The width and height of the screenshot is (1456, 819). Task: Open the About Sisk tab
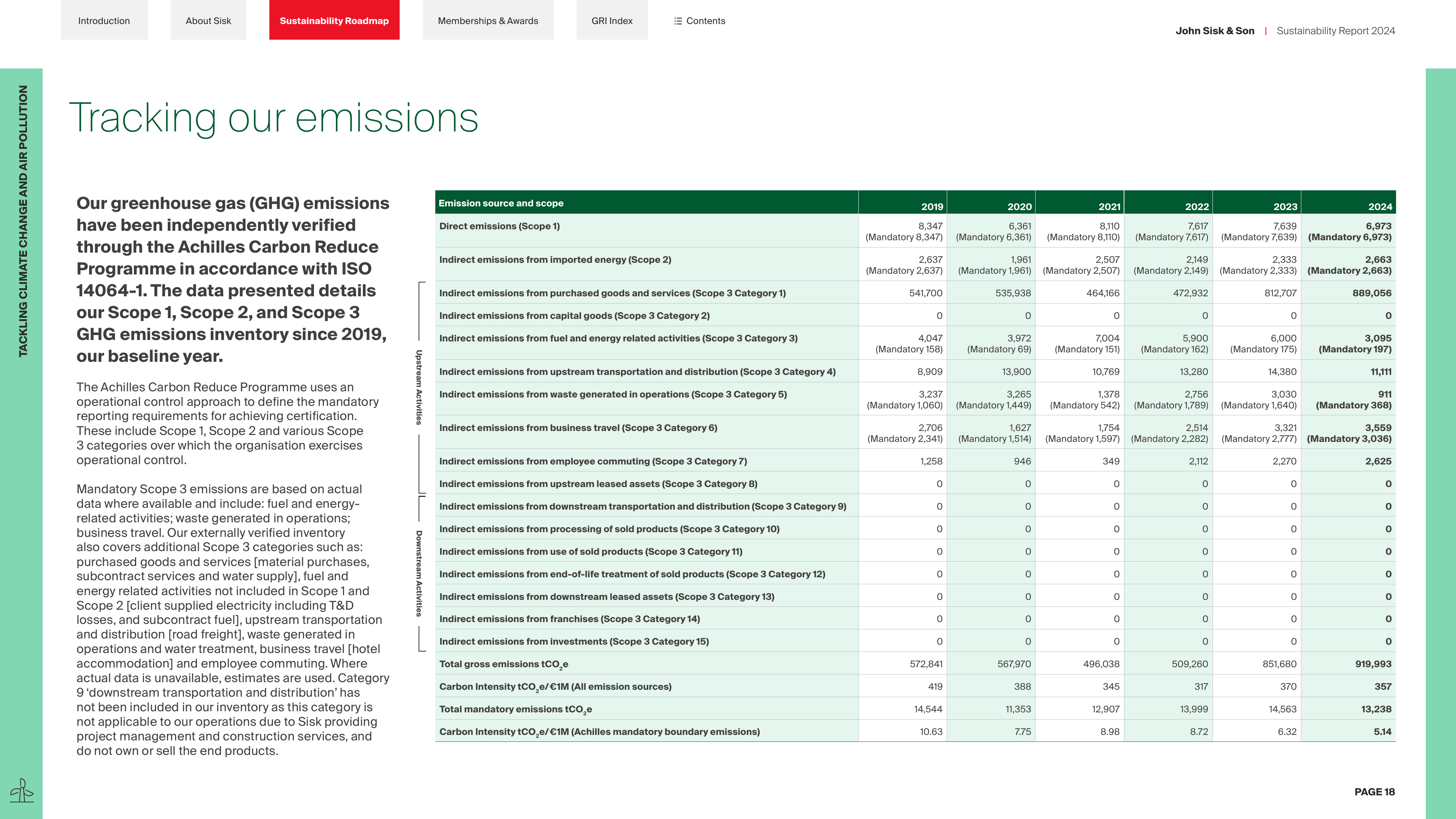209,20
